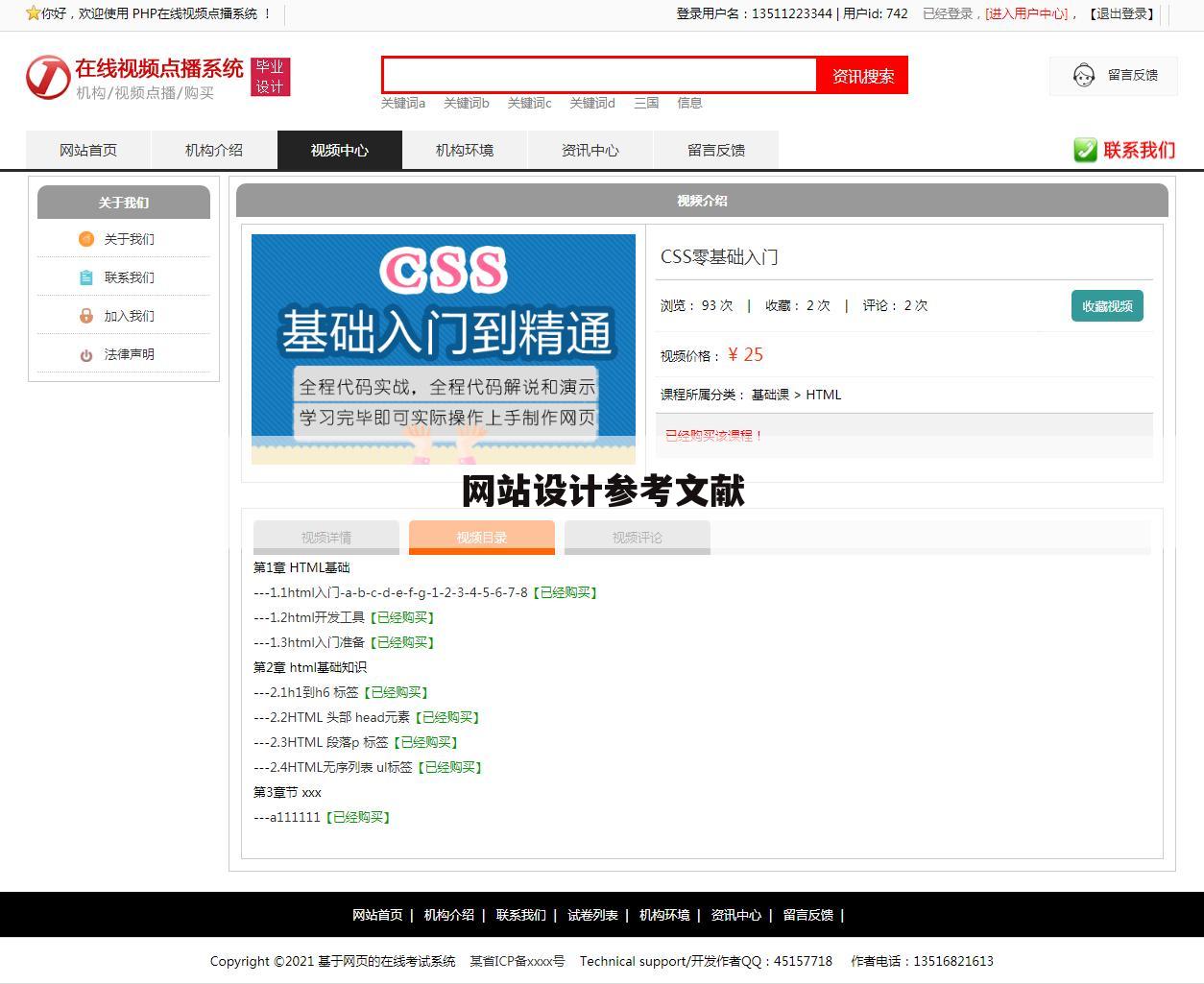Expand chapter 第2章 html基础知识

tap(309, 667)
